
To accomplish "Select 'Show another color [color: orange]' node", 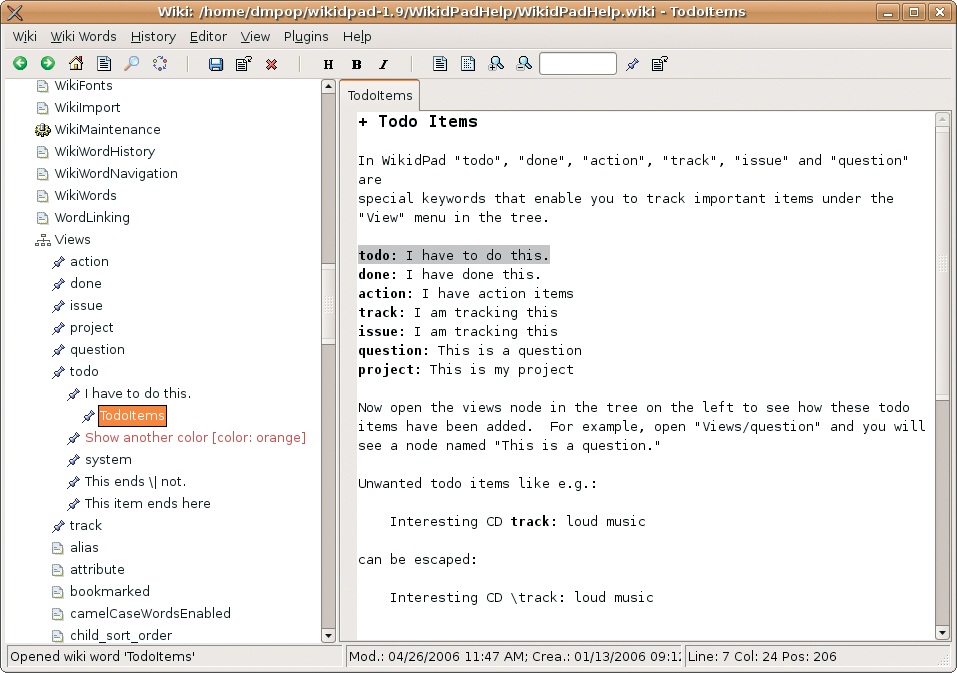I will tap(195, 437).
